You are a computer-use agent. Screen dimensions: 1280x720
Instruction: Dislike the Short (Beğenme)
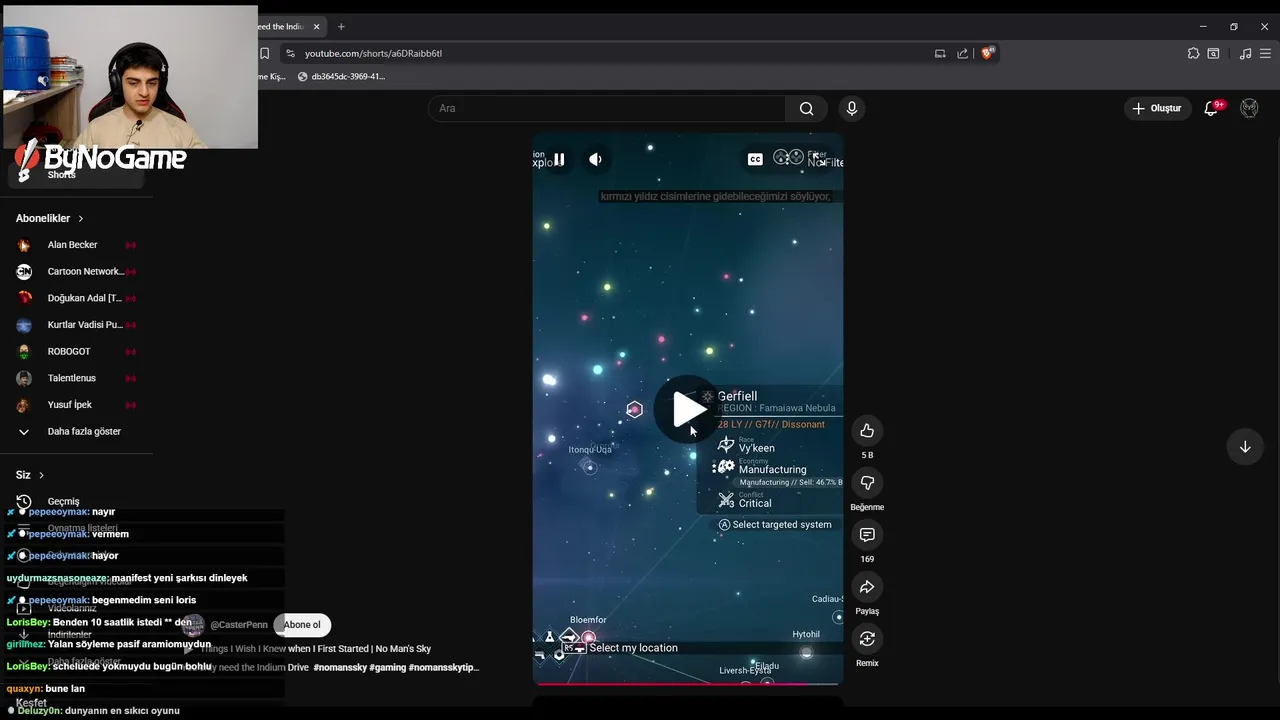tap(867, 483)
